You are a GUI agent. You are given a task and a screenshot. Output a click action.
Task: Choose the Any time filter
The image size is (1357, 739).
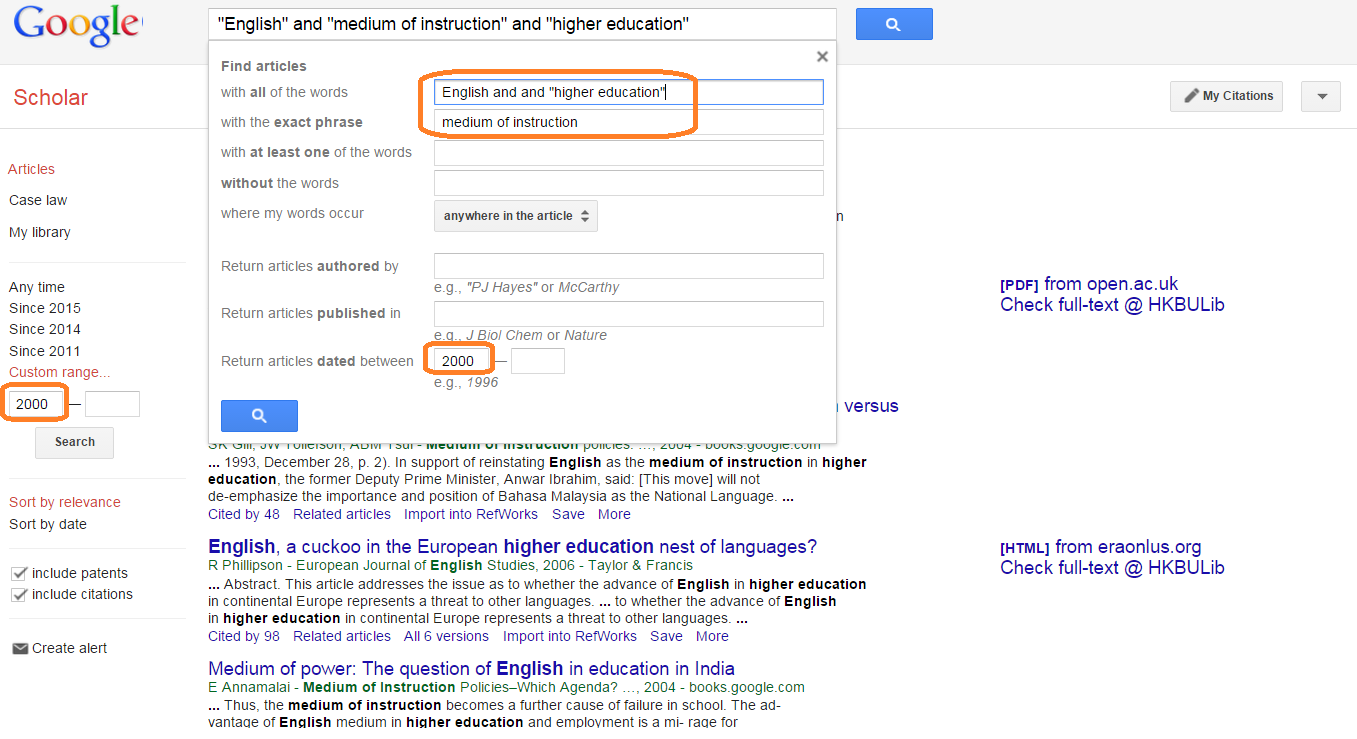(x=37, y=287)
